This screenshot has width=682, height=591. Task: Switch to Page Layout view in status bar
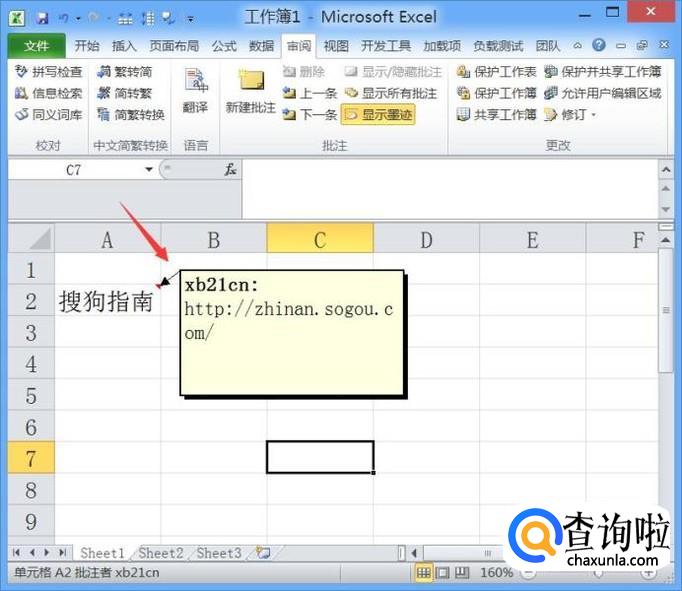tap(442, 573)
